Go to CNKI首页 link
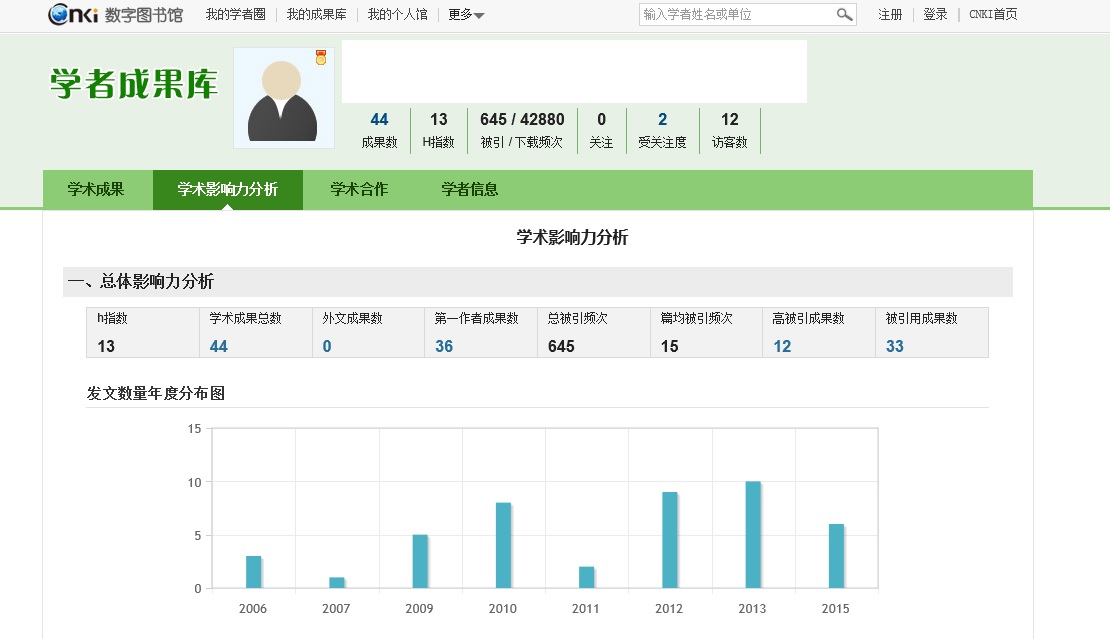The image size is (1110, 639). tap(993, 15)
